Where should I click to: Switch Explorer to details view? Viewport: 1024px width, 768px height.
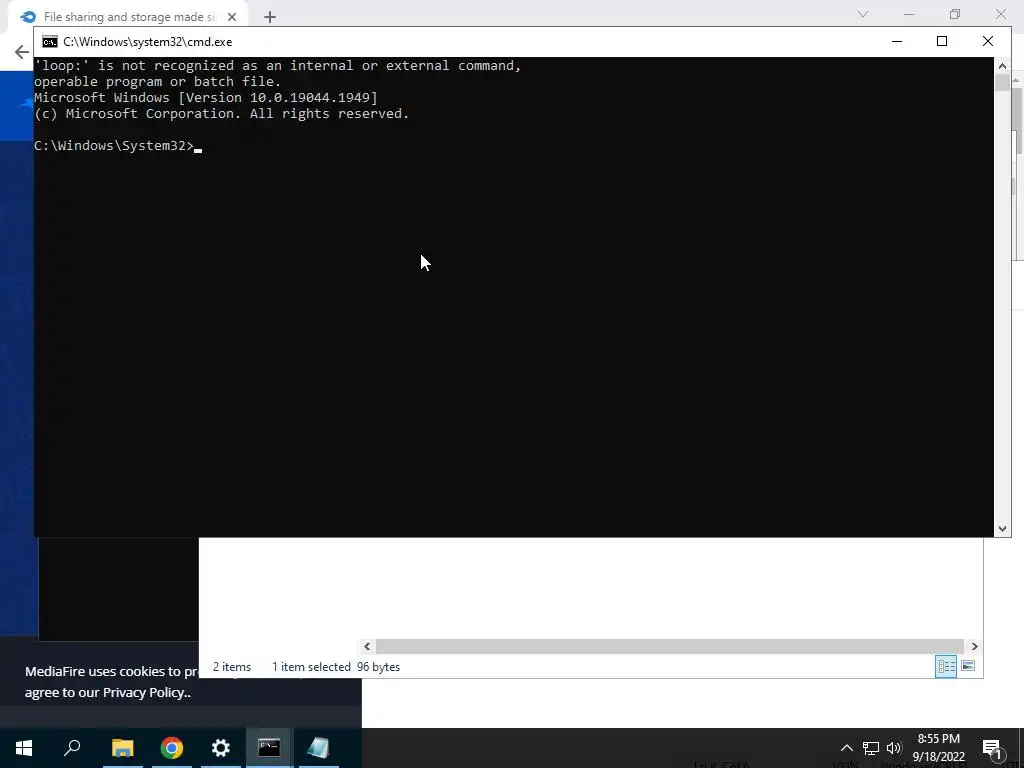click(x=946, y=666)
